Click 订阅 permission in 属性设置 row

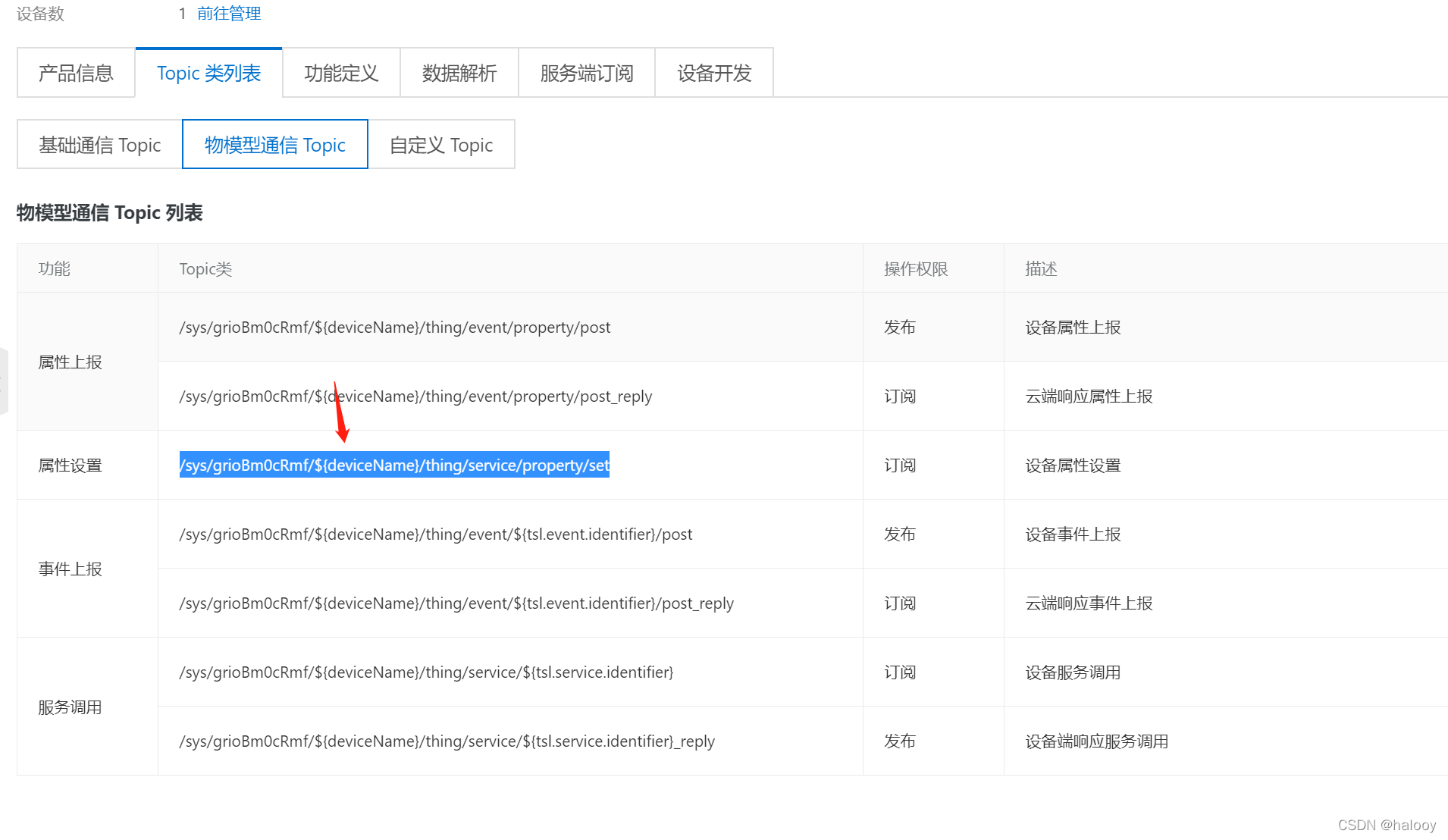pos(900,465)
